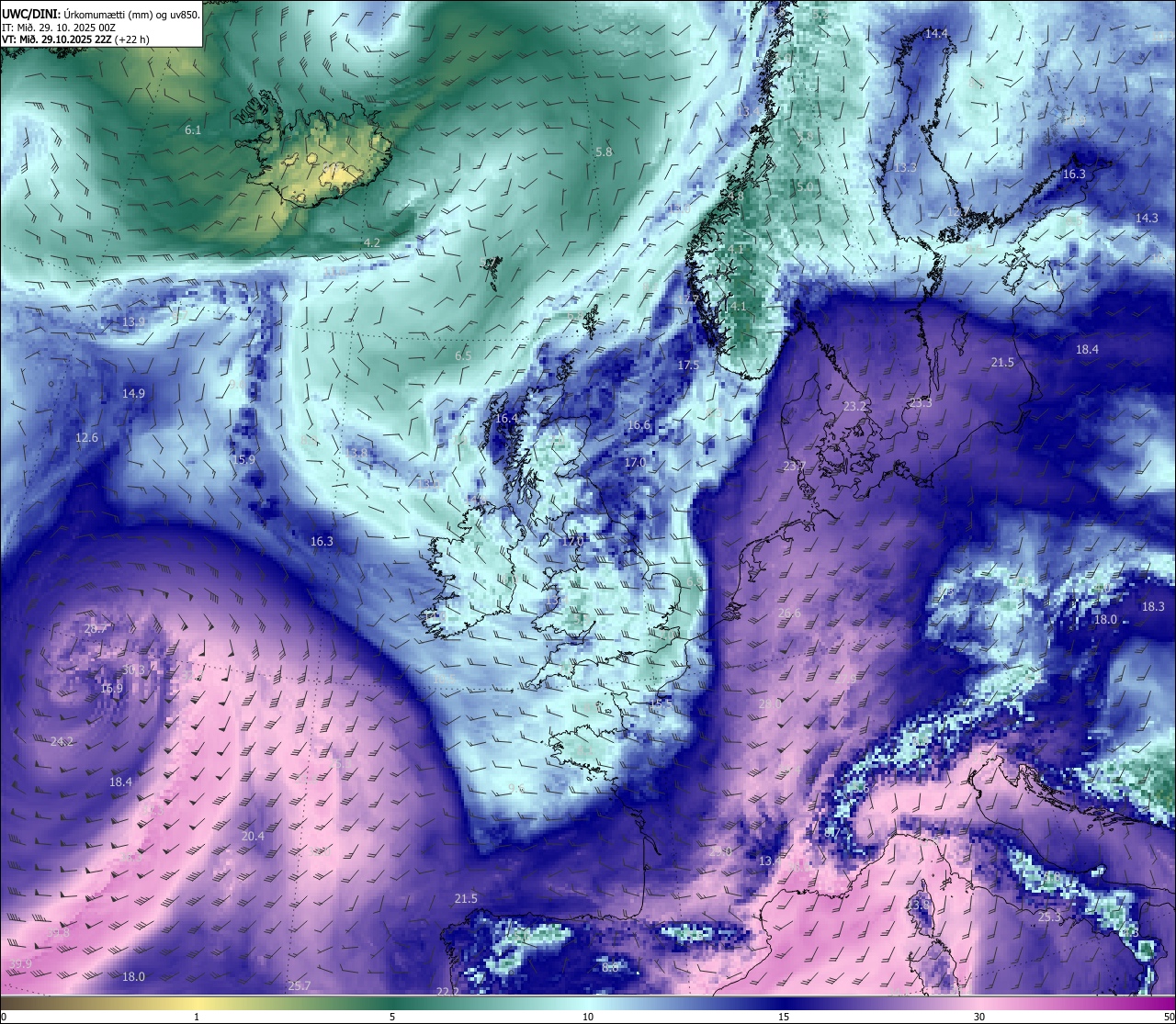
Task: Click the 8.8 value over Spain
Action: coord(610,967)
